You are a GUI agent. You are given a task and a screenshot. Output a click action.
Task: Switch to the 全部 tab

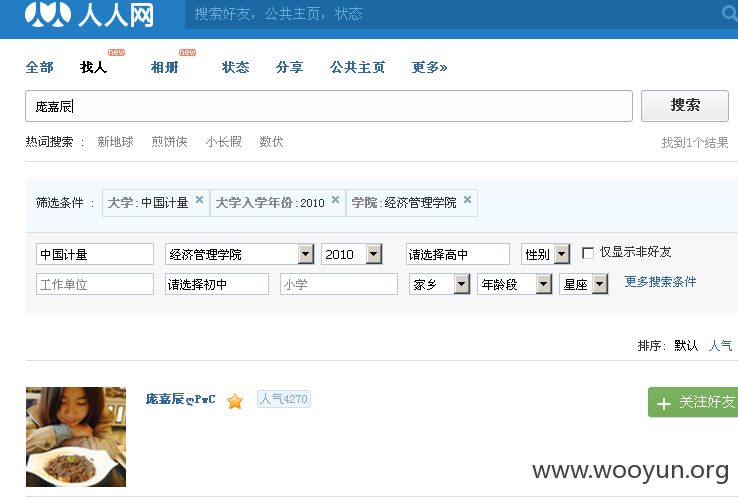click(40, 67)
